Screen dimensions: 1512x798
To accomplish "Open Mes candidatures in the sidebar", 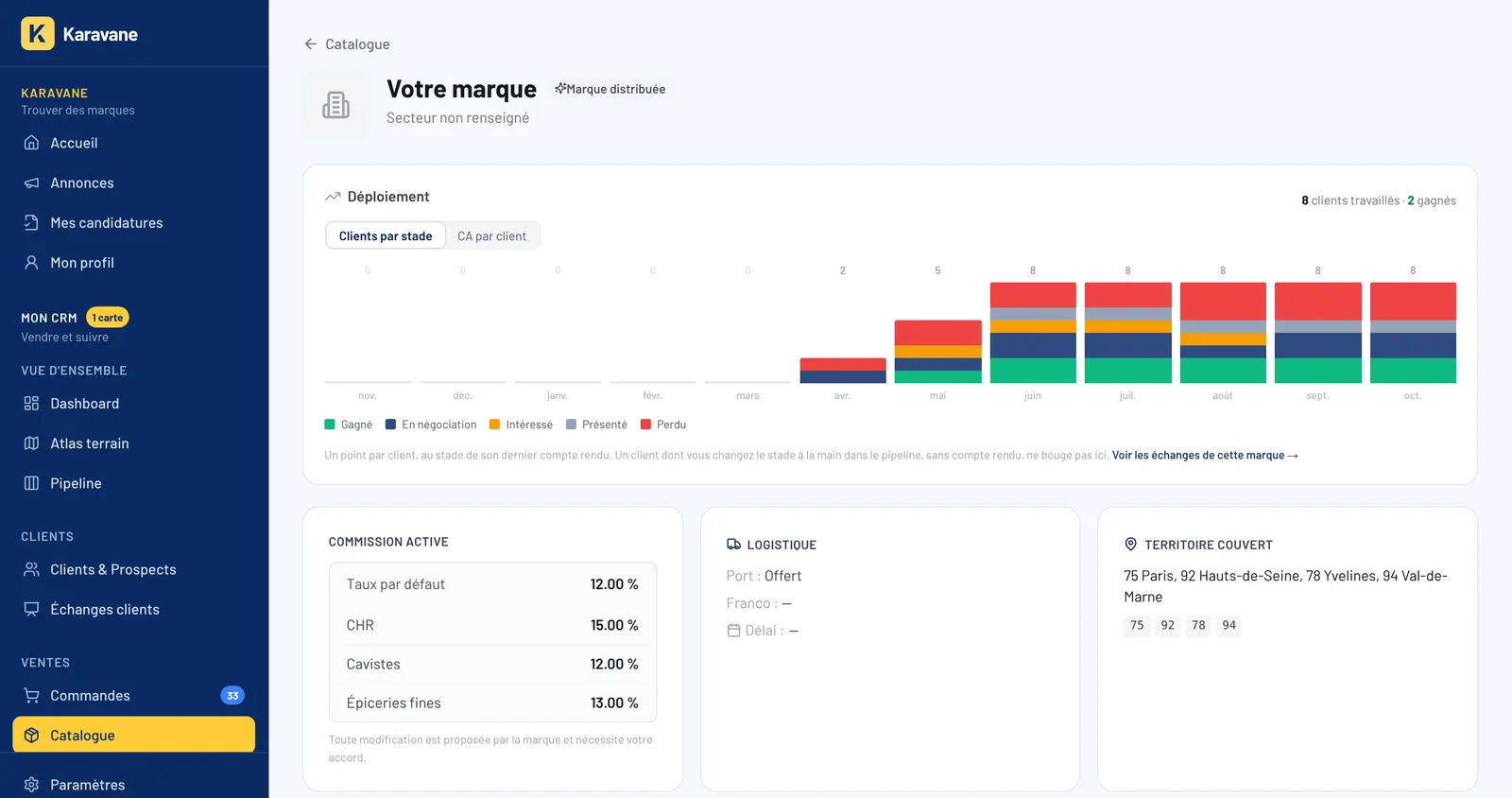I will click(134, 222).
